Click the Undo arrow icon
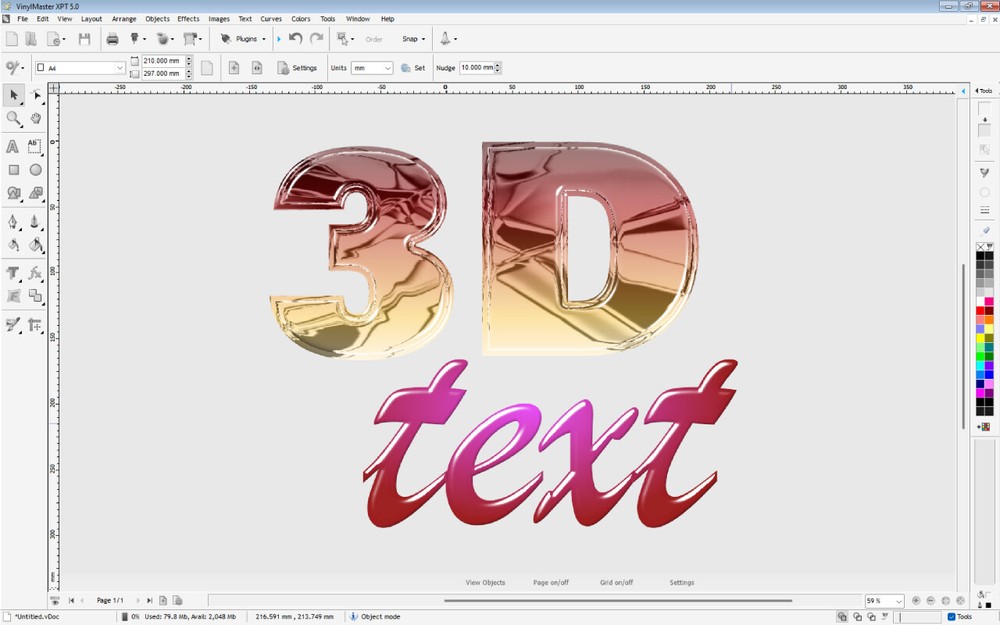This screenshot has height=625, width=1000. coord(293,38)
